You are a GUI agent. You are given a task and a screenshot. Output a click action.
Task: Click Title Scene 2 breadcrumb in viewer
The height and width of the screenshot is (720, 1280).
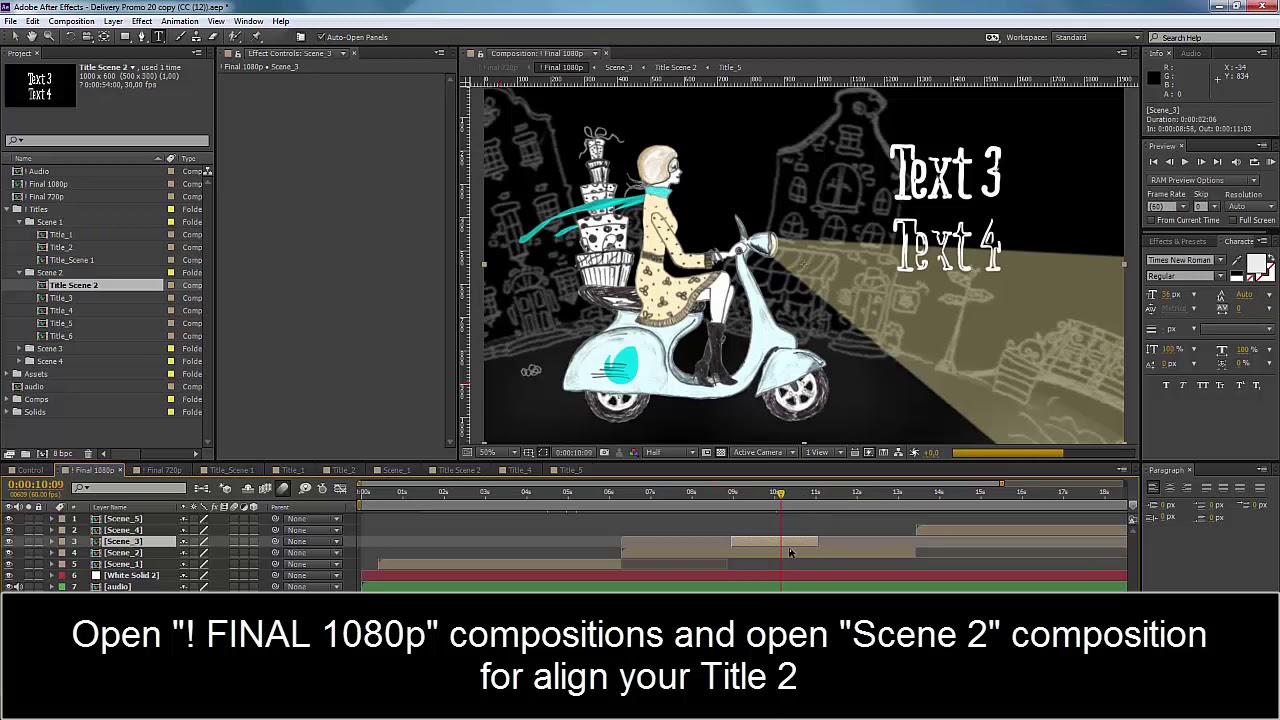point(675,67)
